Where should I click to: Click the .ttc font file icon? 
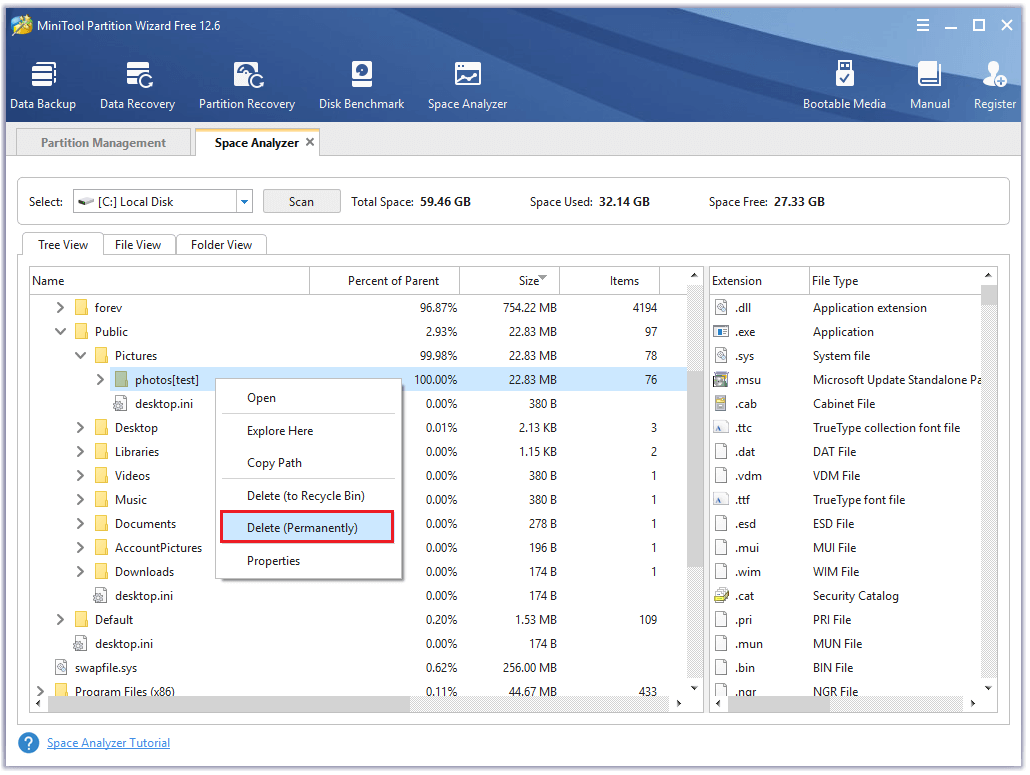click(721, 428)
